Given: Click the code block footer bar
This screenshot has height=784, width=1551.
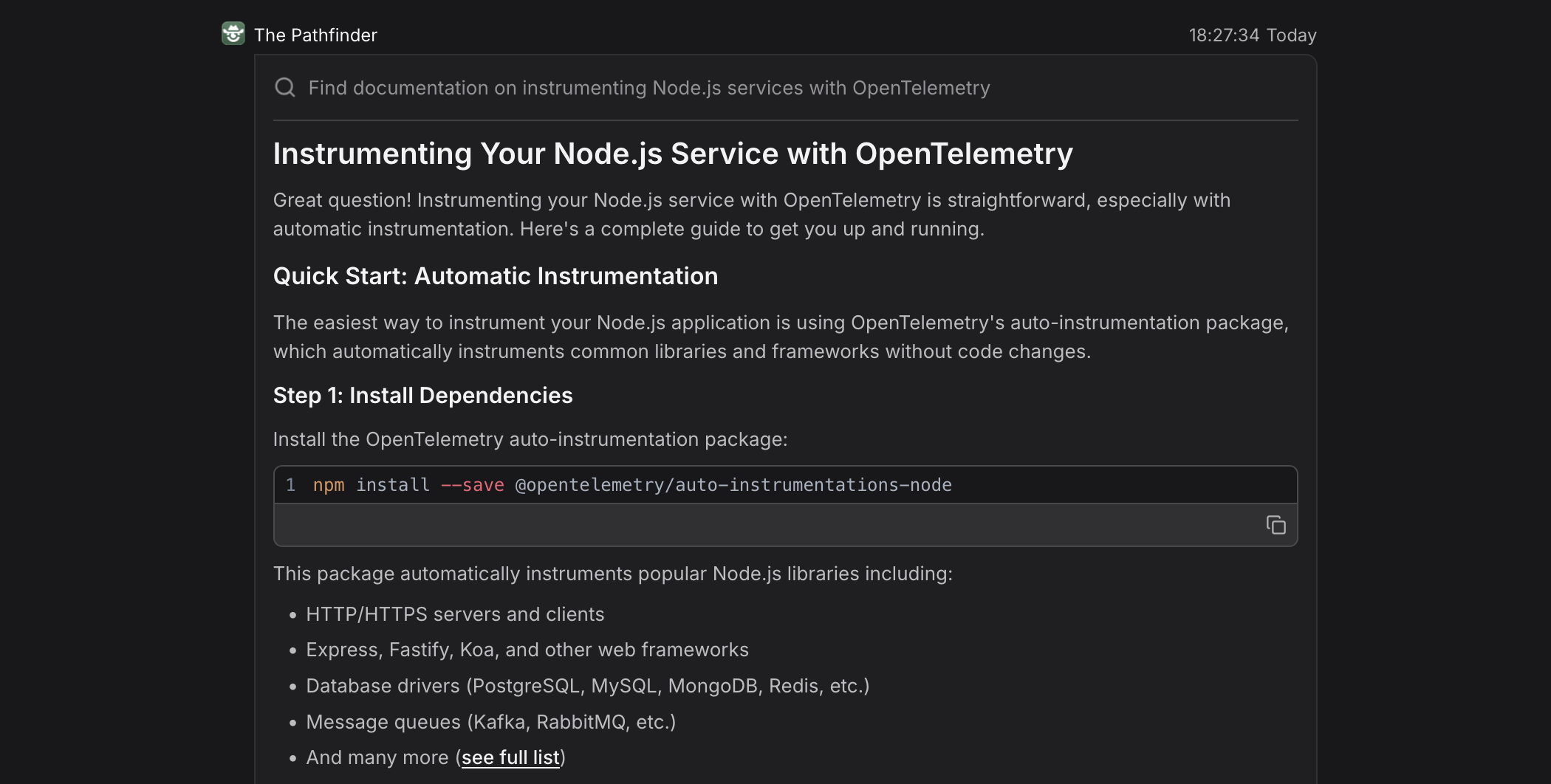Looking at the screenshot, I should pos(785,525).
